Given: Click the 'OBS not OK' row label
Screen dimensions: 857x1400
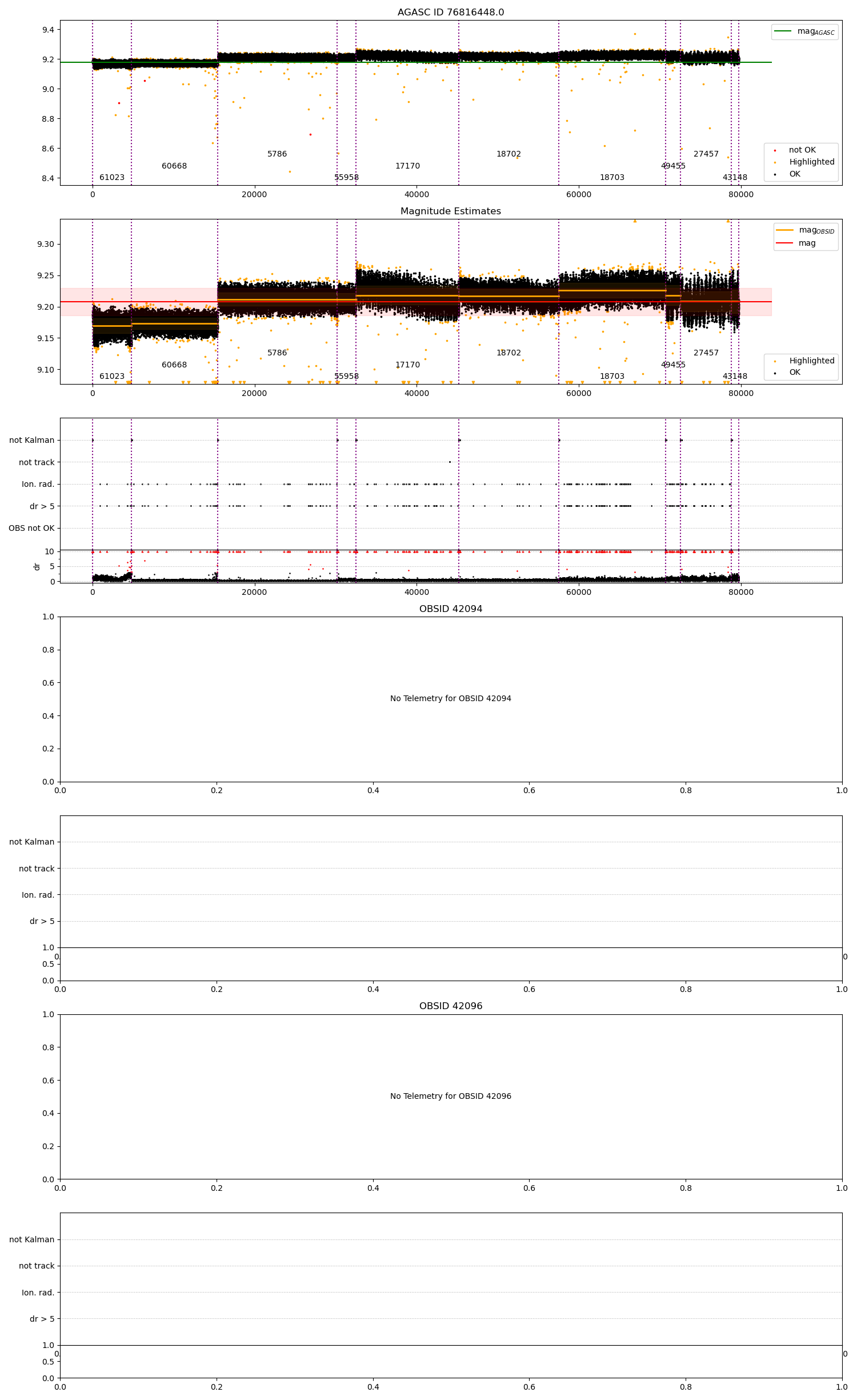Looking at the screenshot, I should point(31,529).
